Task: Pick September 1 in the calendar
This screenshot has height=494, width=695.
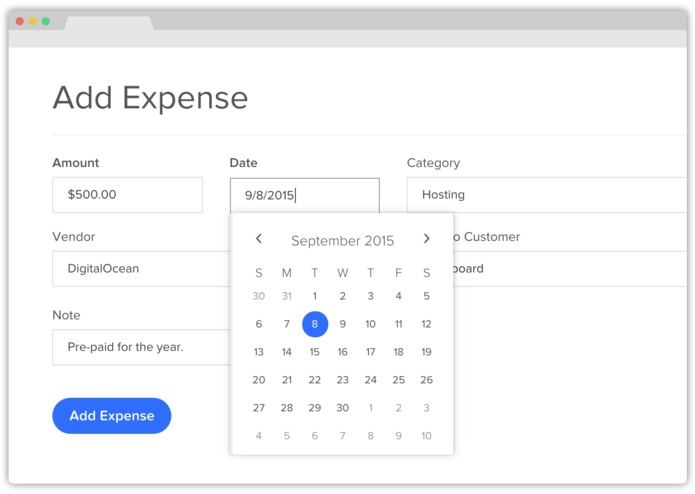Action: [315, 296]
